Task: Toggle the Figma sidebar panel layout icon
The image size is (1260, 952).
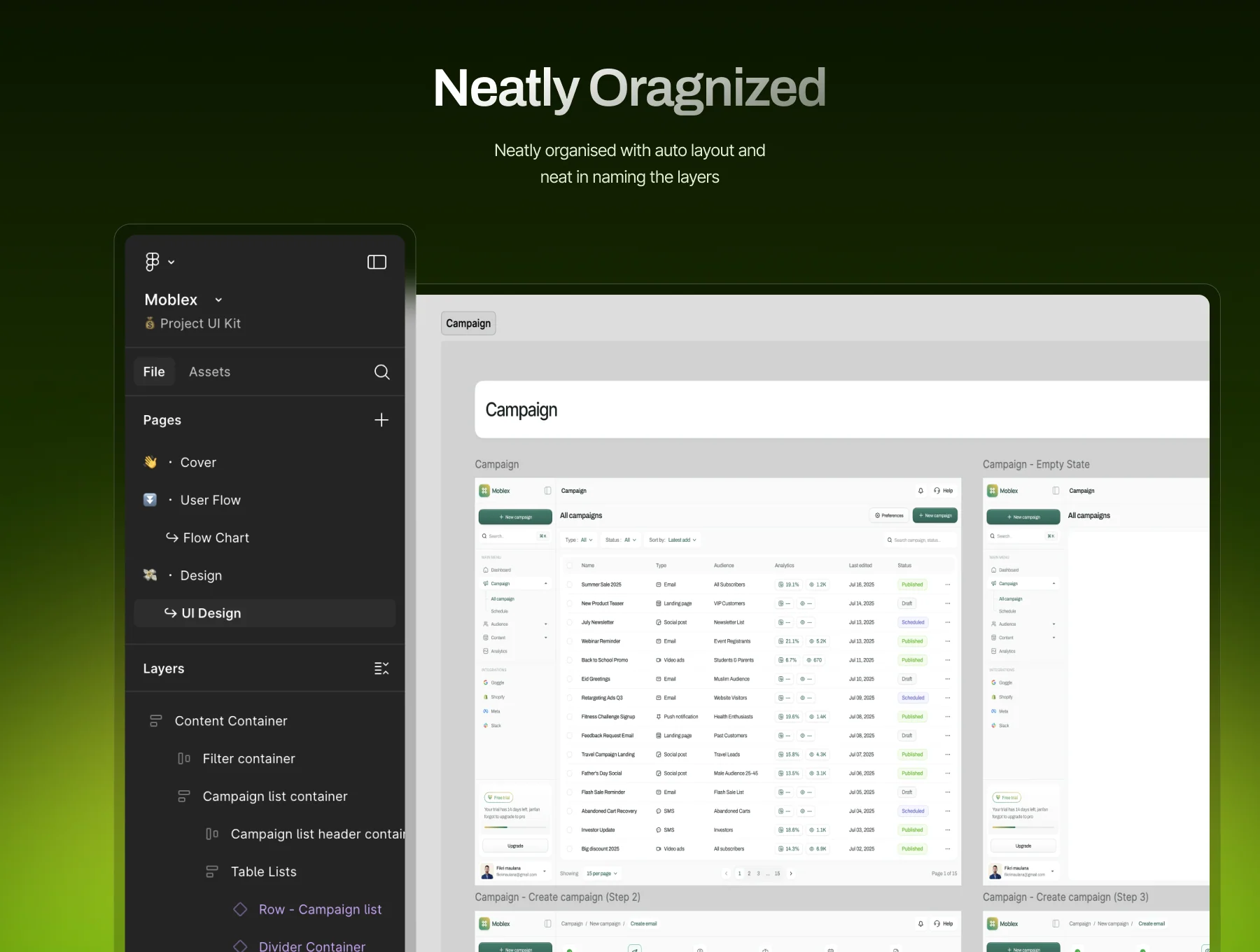Action: [x=377, y=262]
